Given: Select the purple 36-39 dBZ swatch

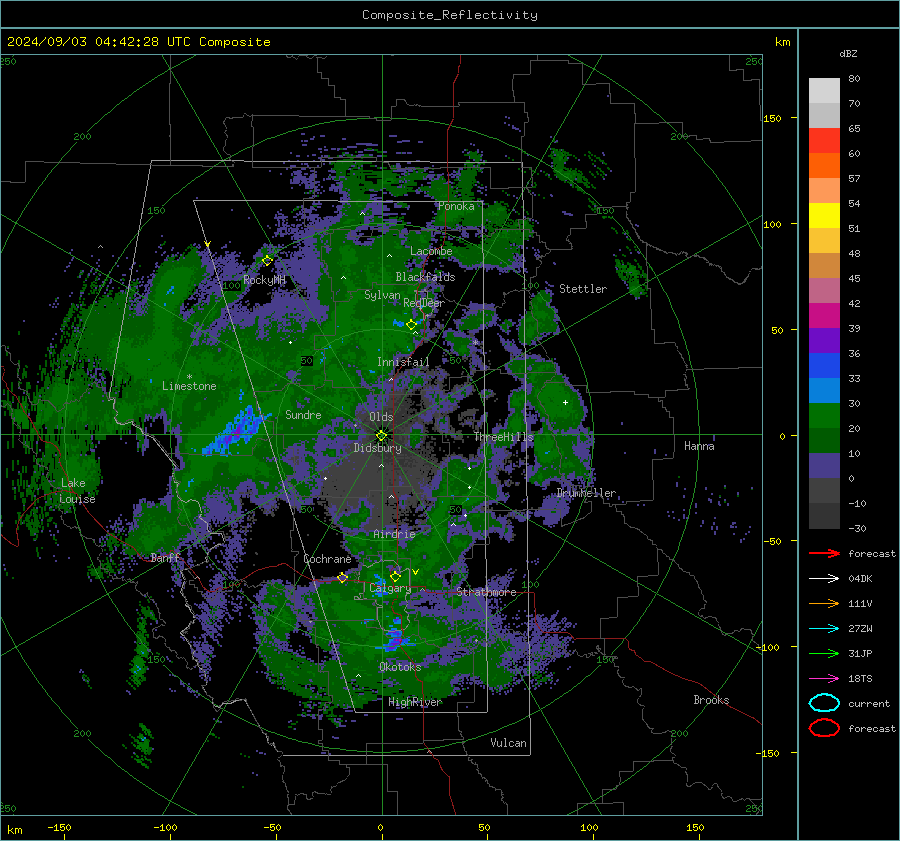Looking at the screenshot, I should [x=824, y=340].
